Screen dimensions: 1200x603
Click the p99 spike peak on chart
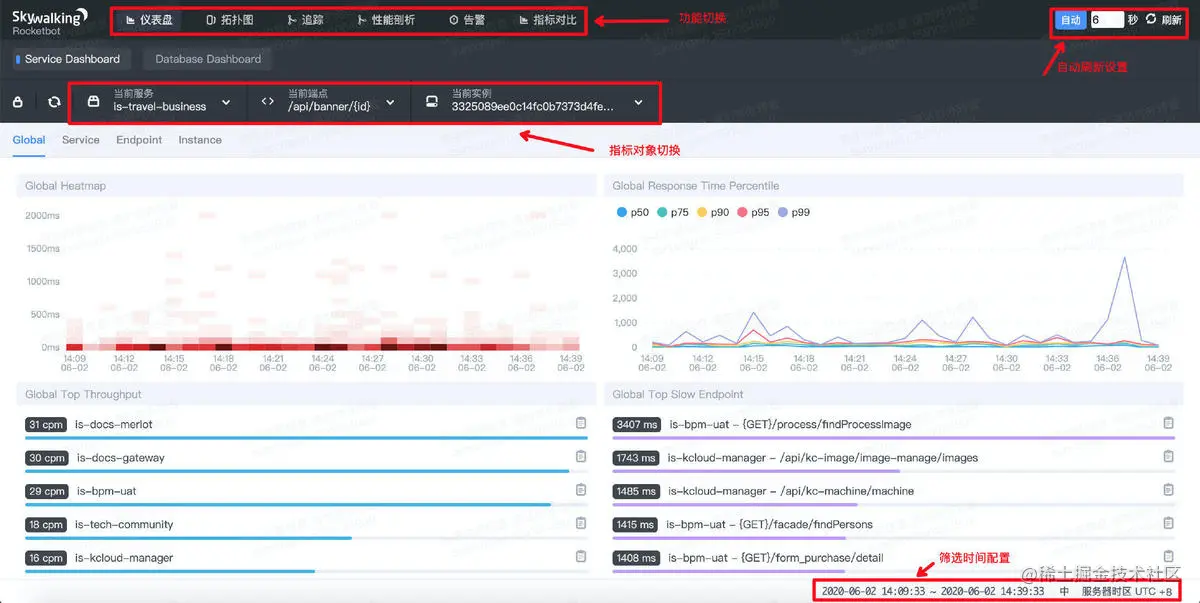click(1125, 257)
